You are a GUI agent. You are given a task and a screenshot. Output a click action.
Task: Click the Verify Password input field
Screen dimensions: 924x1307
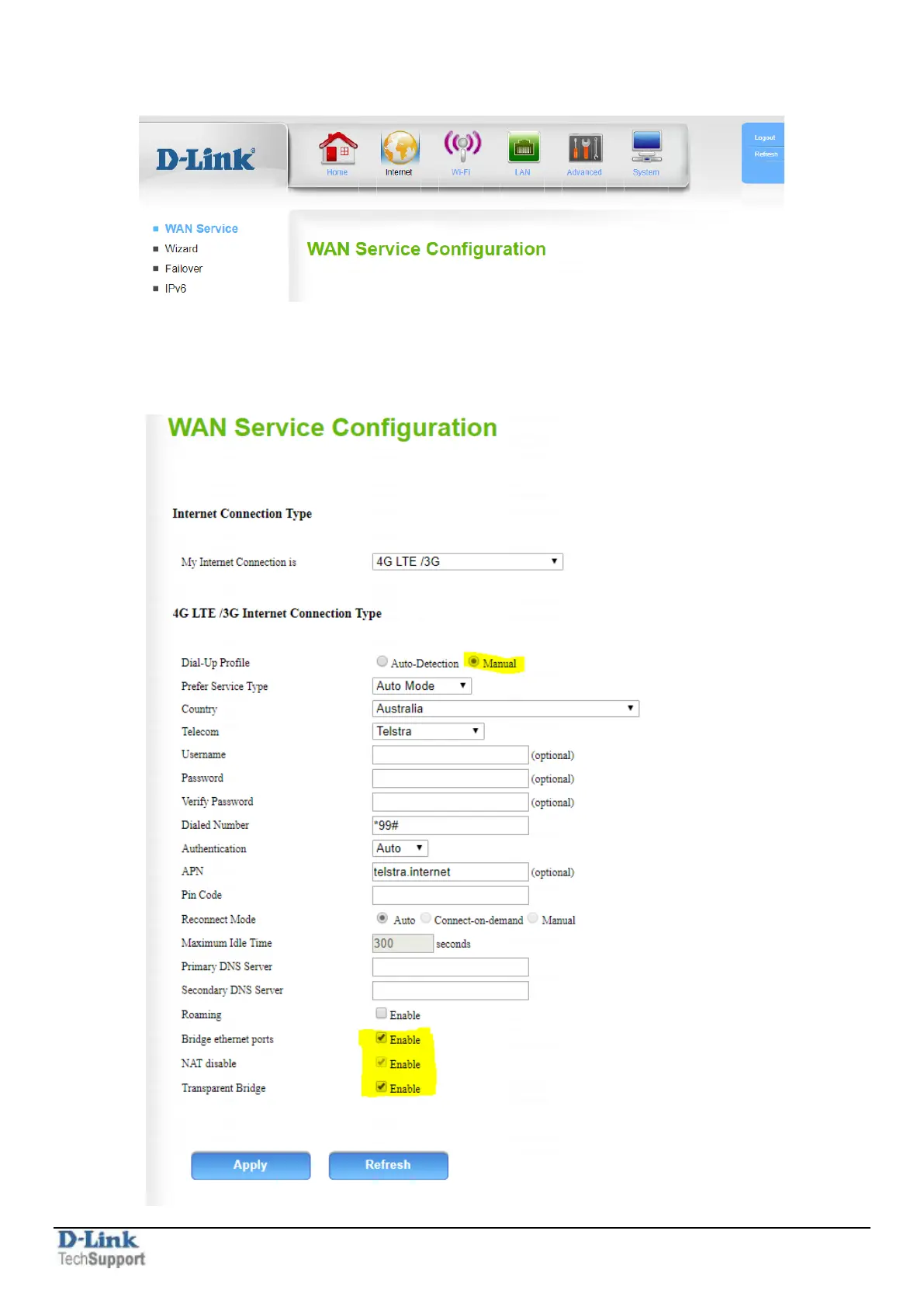point(451,802)
